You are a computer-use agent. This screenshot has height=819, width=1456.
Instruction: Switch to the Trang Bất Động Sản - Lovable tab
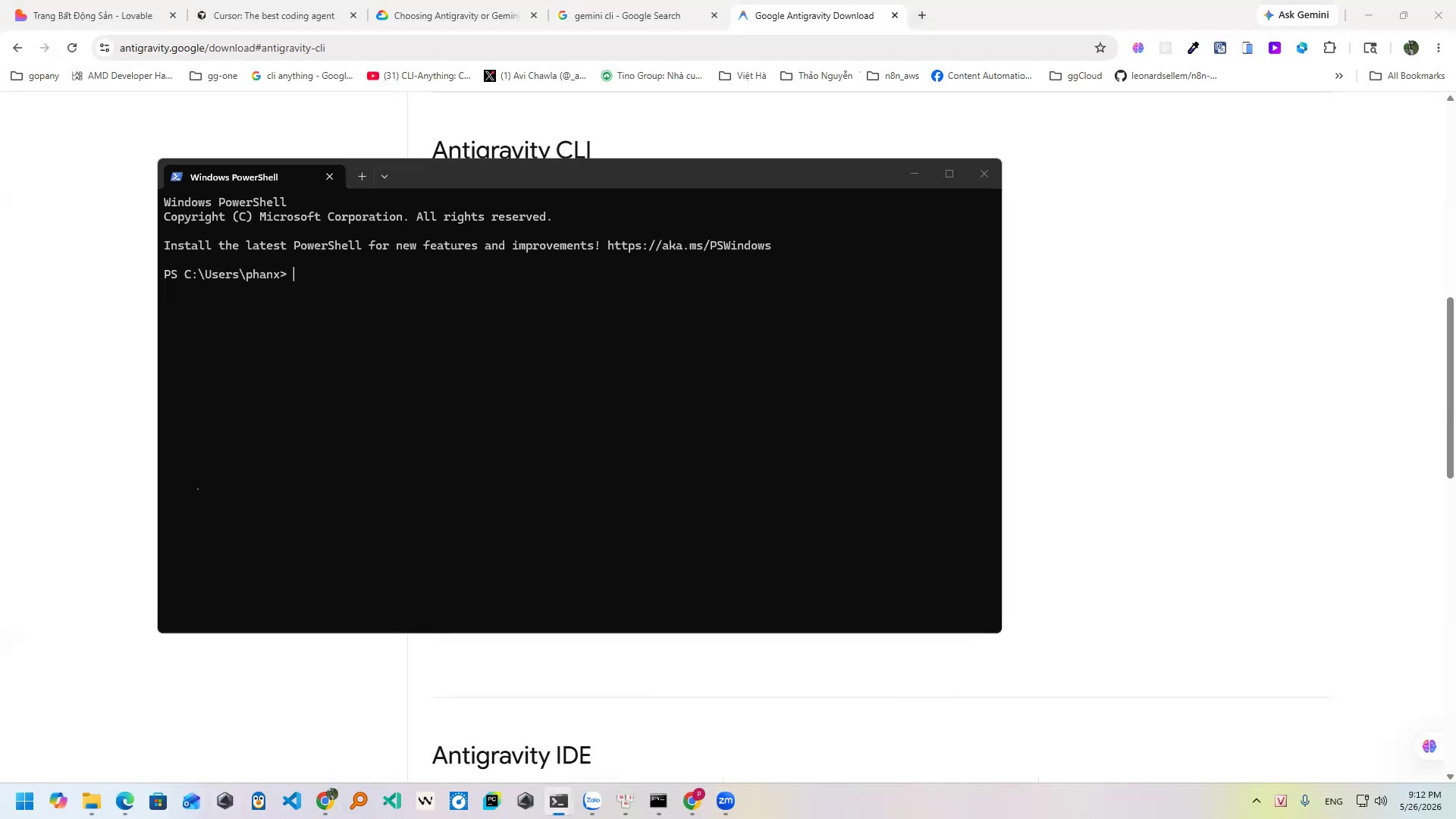tap(93, 15)
